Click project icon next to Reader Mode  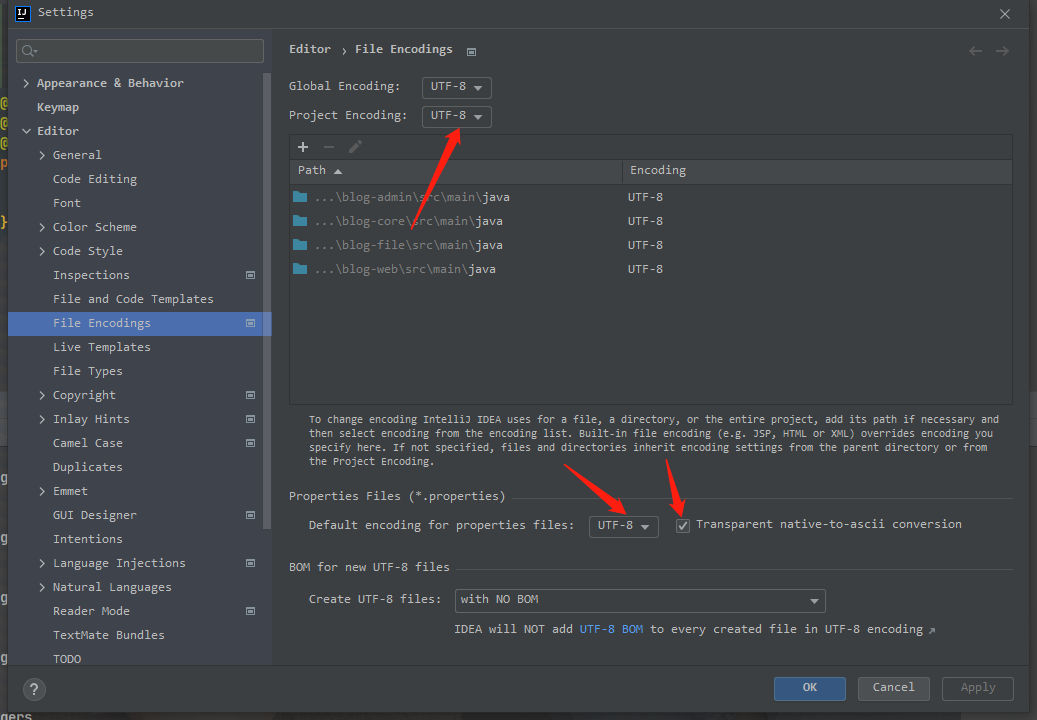pos(251,612)
